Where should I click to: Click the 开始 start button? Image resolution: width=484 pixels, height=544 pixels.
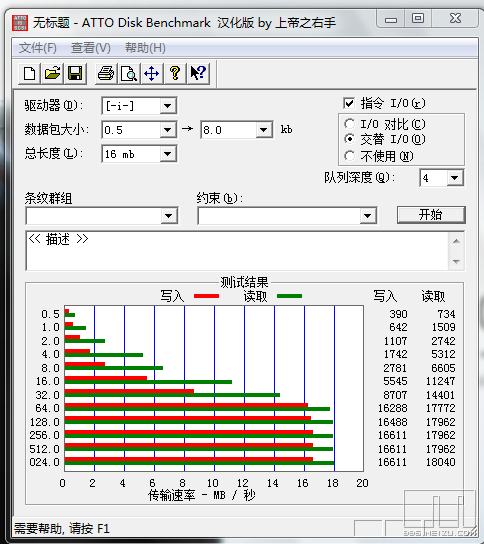(431, 215)
